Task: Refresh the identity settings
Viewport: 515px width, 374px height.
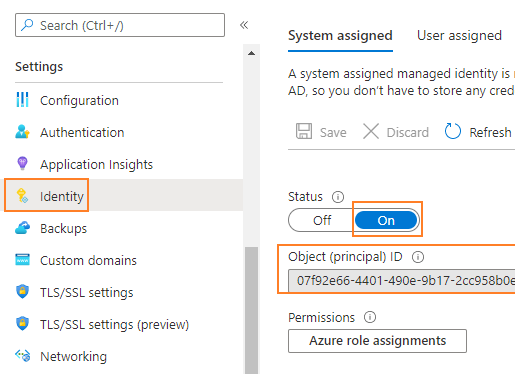Action: pos(478,132)
